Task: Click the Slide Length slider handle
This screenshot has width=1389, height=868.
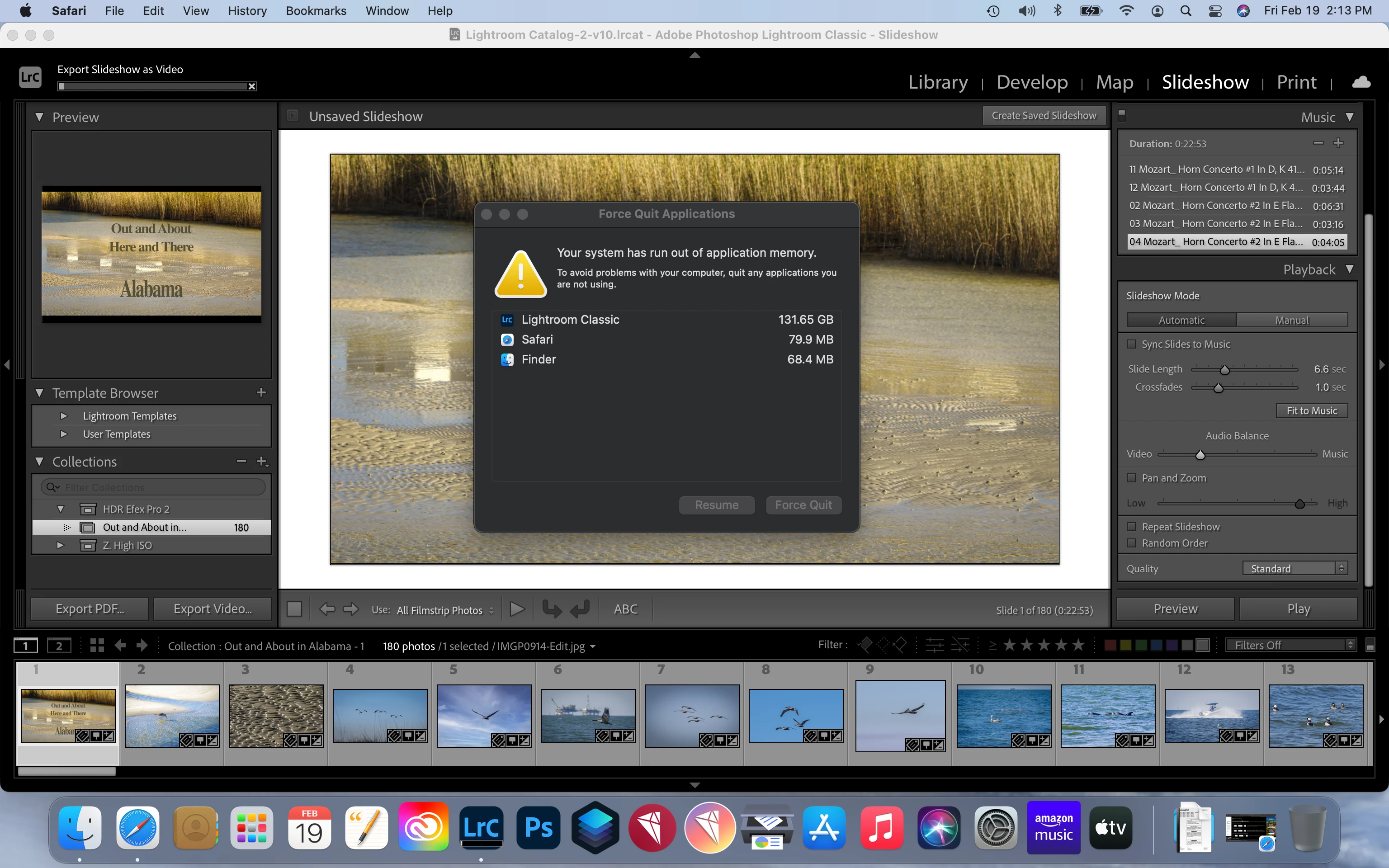Action: [x=1224, y=370]
